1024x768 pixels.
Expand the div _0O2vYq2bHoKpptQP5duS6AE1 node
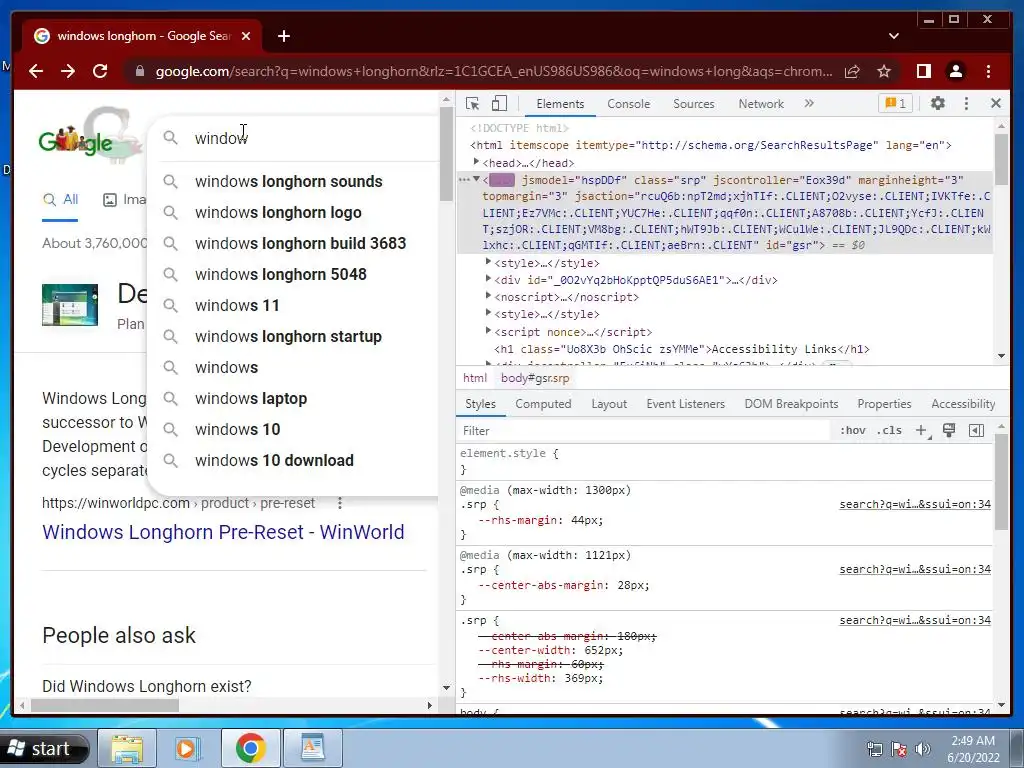tap(488, 279)
